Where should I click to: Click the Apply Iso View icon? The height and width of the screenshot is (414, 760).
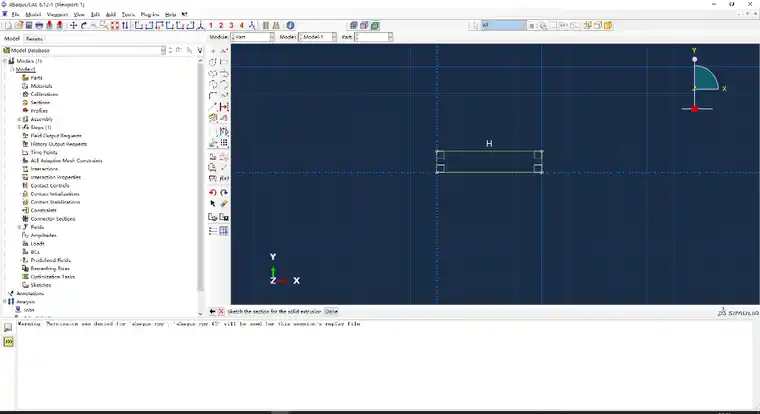pyautogui.click(x=200, y=25)
